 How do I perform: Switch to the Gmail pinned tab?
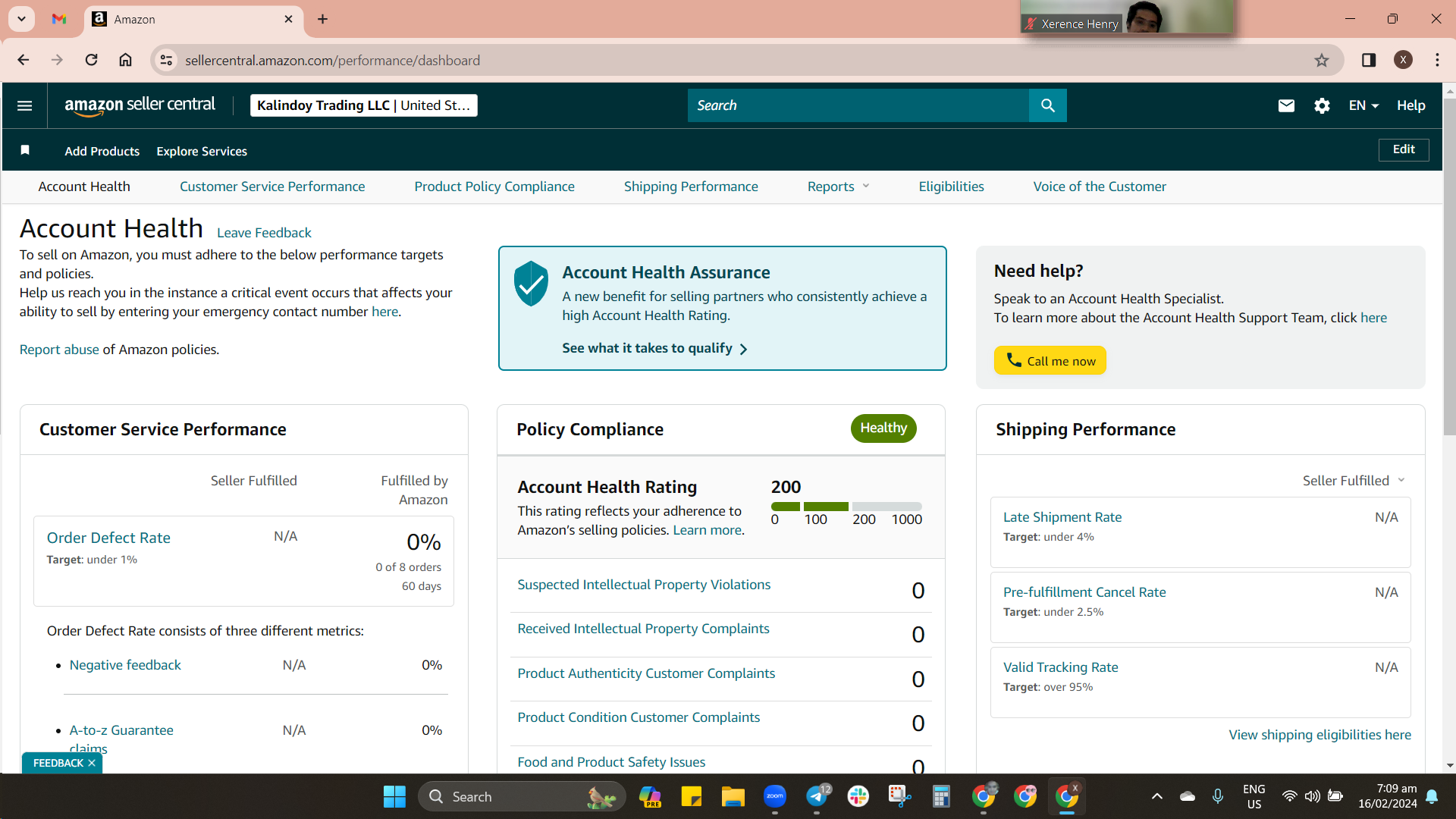59,19
